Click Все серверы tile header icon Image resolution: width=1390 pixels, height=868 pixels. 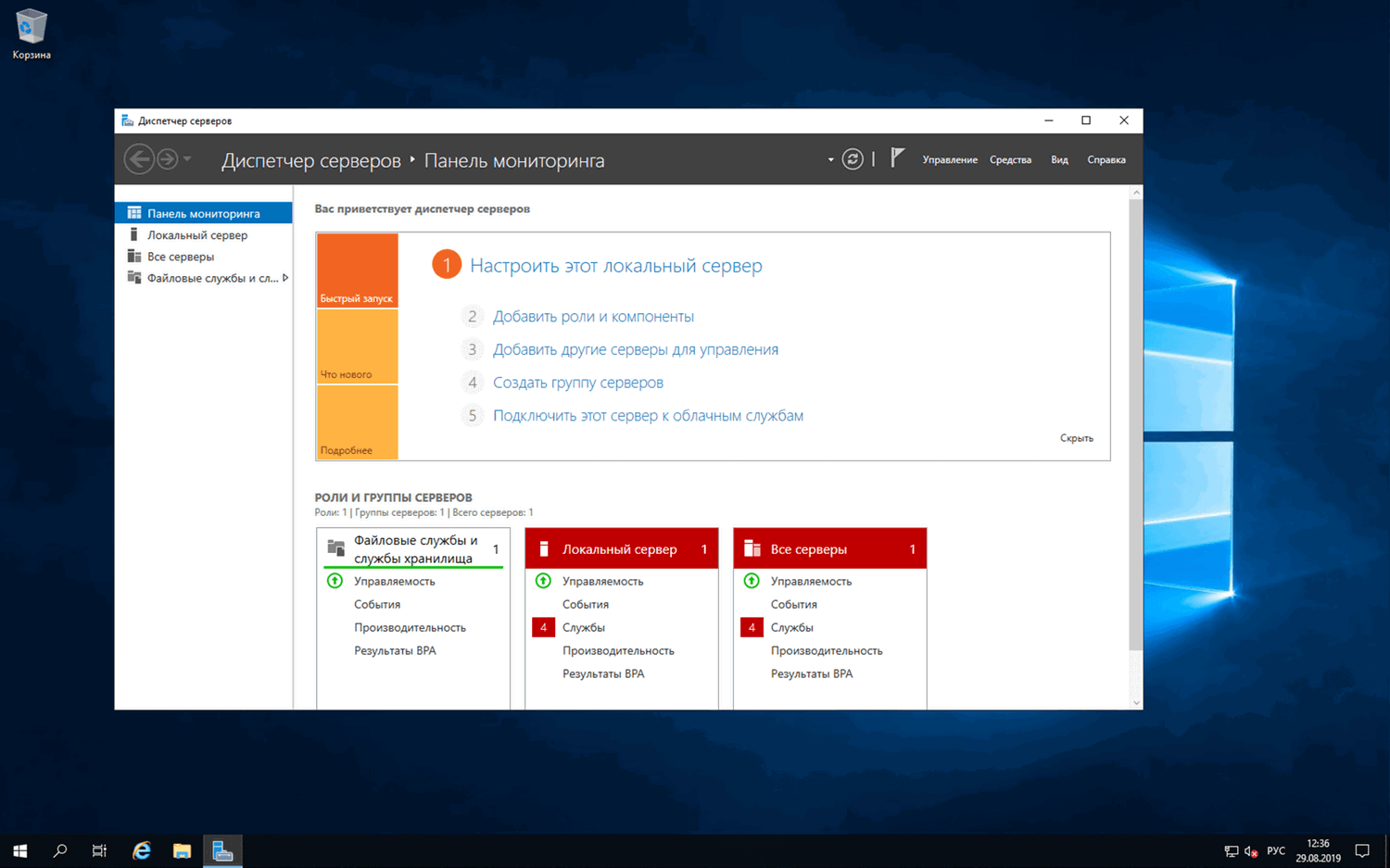pos(752,548)
